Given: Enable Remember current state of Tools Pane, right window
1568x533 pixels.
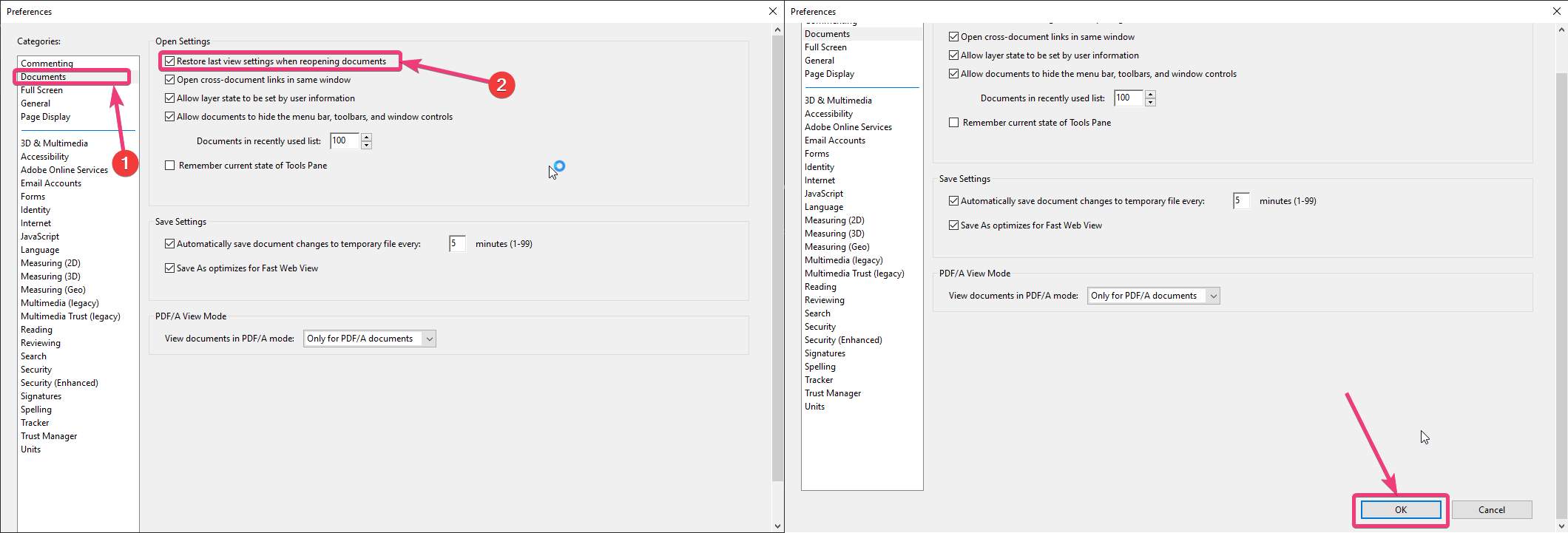Looking at the screenshot, I should click(954, 123).
